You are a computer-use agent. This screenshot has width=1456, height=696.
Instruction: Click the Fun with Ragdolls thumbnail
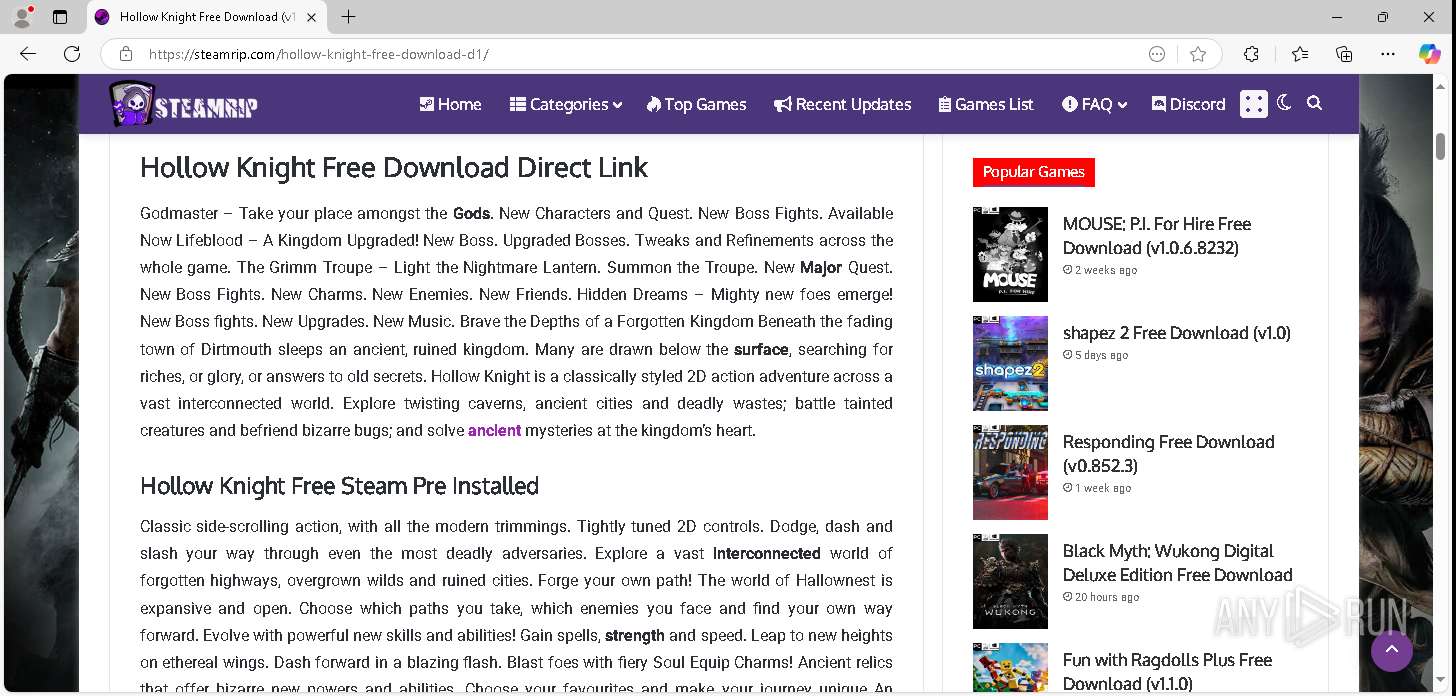[x=1010, y=669]
